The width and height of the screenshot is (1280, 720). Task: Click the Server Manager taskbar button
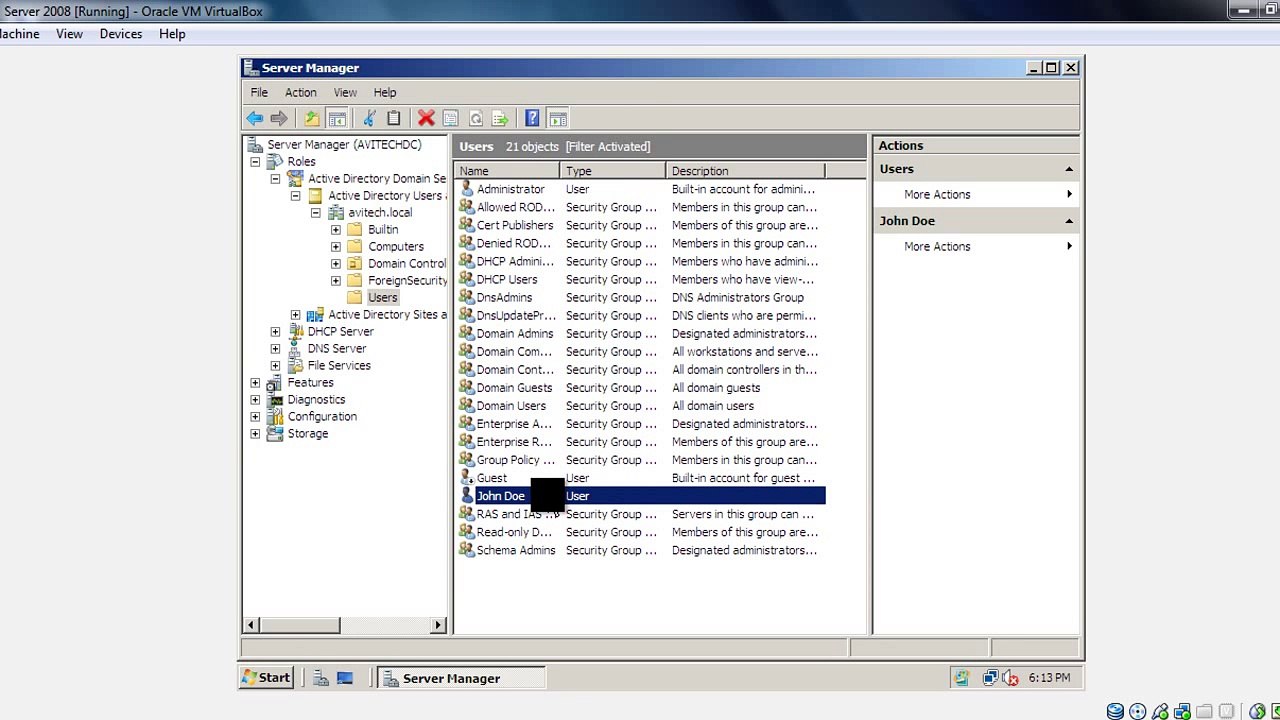462,678
